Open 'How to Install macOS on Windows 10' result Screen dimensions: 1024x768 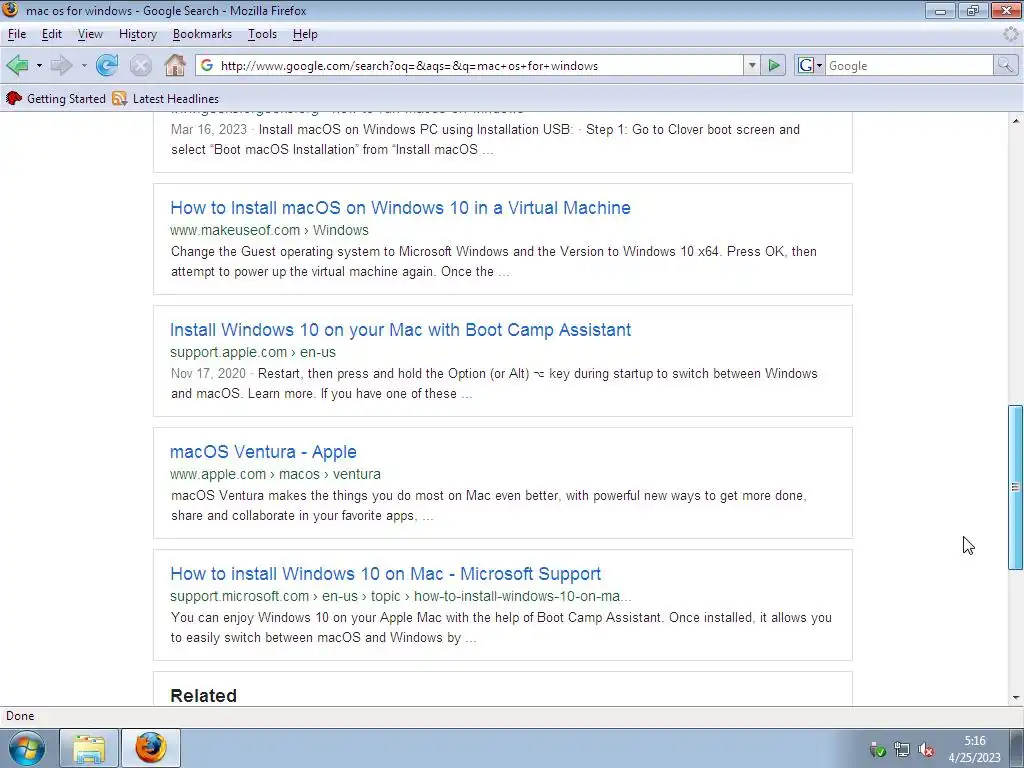(x=400, y=208)
